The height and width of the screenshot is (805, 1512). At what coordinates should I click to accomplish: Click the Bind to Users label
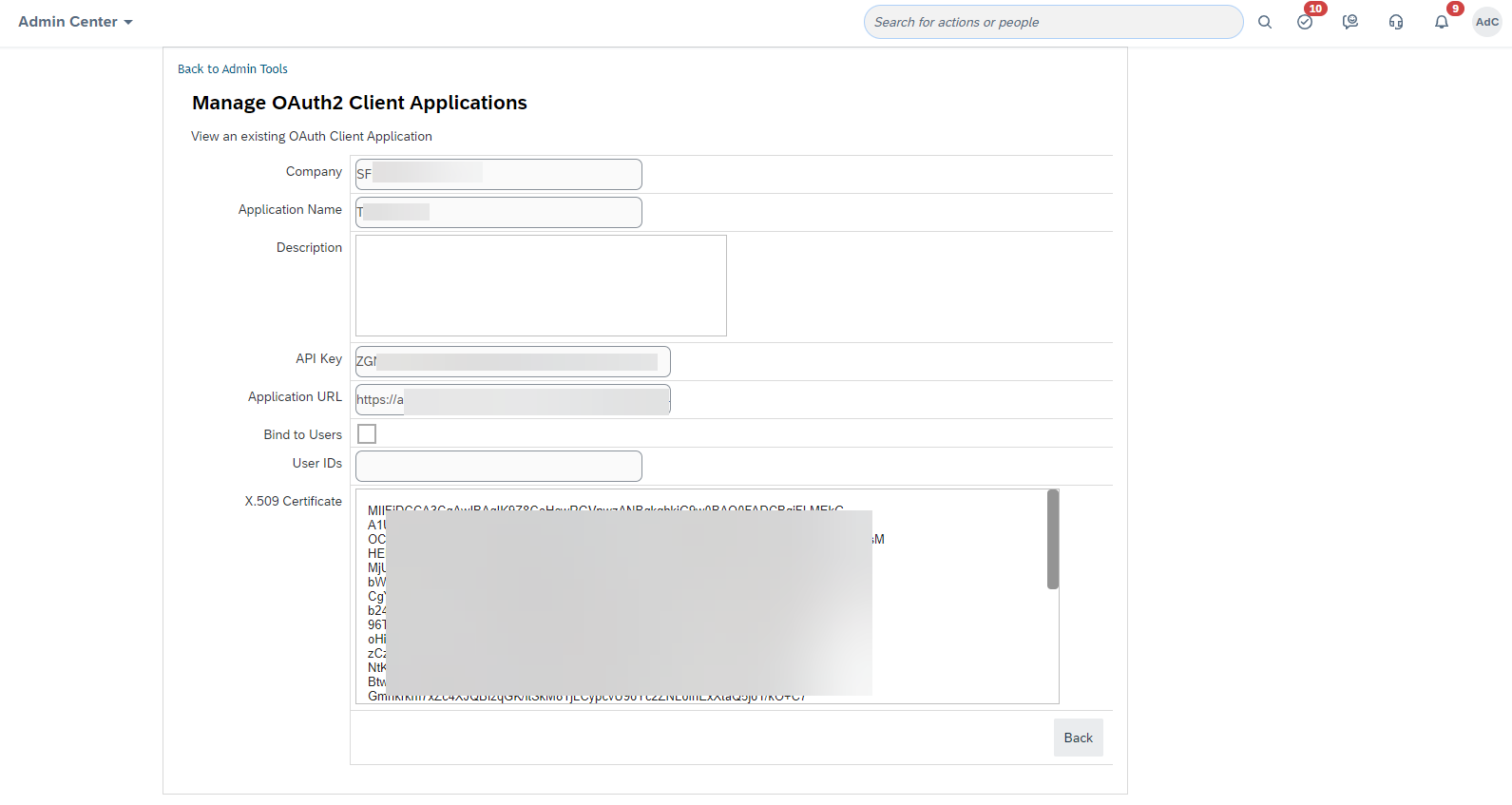(303, 434)
